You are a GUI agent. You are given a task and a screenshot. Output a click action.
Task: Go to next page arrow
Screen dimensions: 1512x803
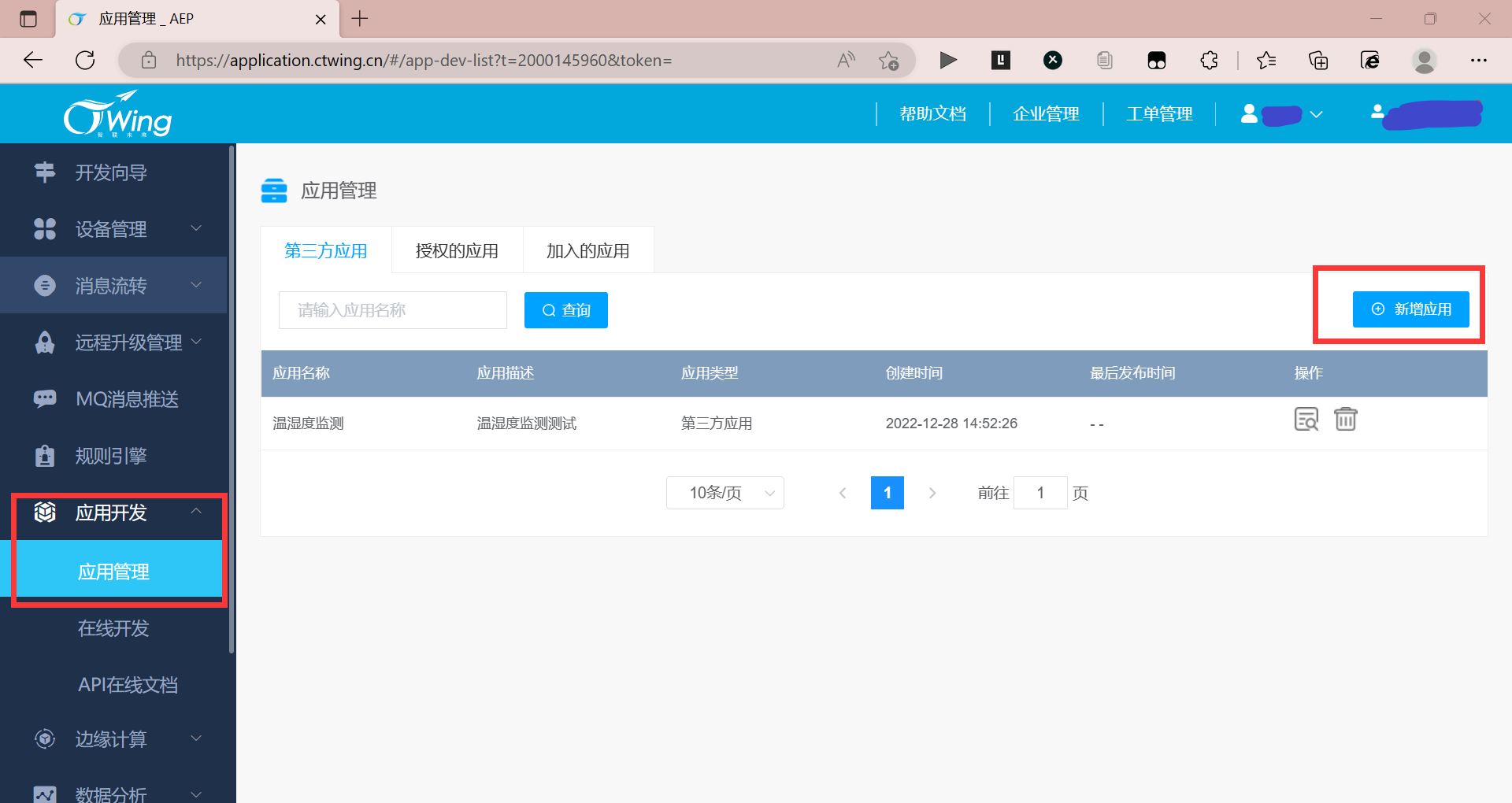932,493
